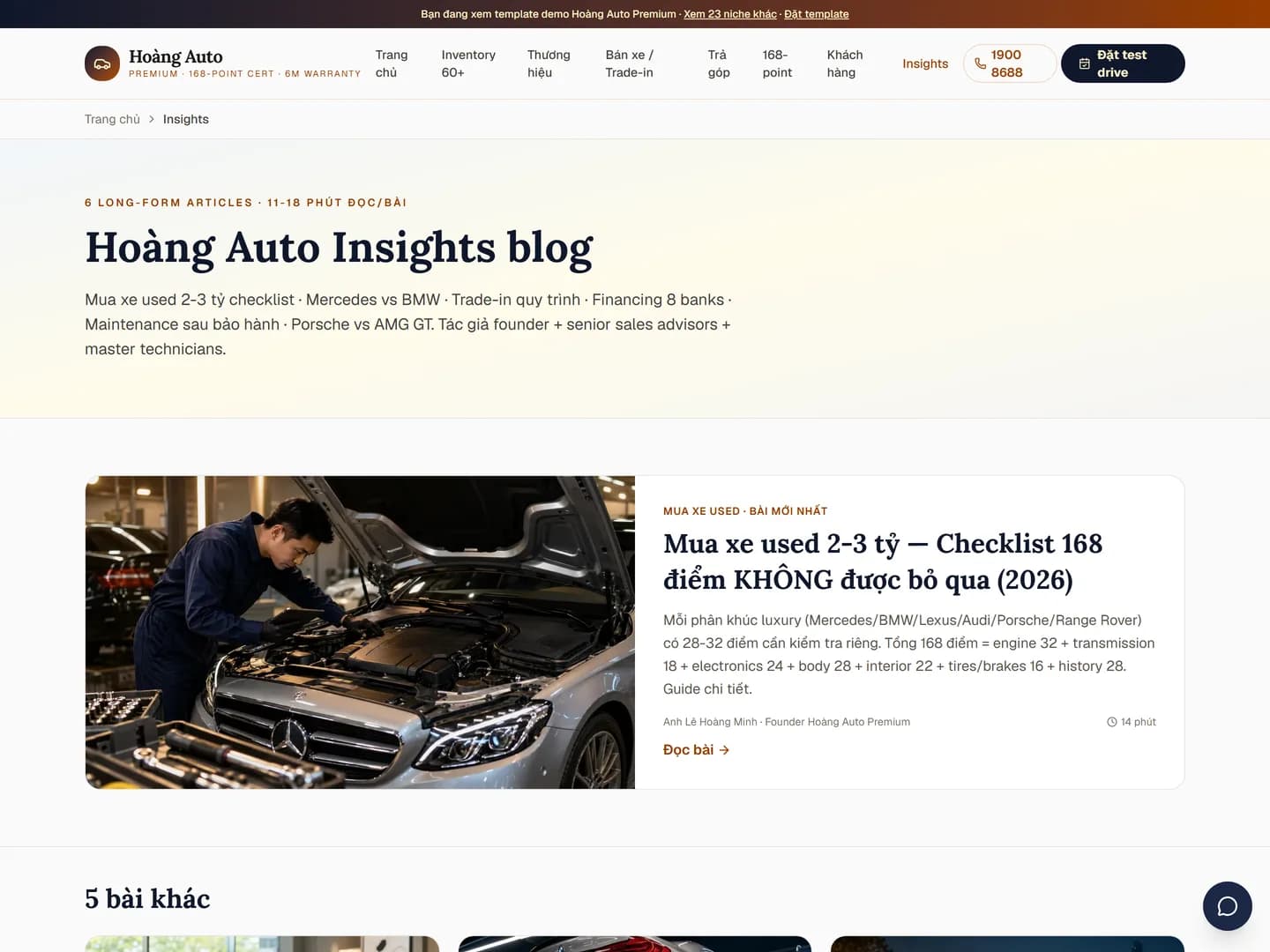The image size is (1270, 952).
Task: Open the 168-point nav item
Action: 777,63
